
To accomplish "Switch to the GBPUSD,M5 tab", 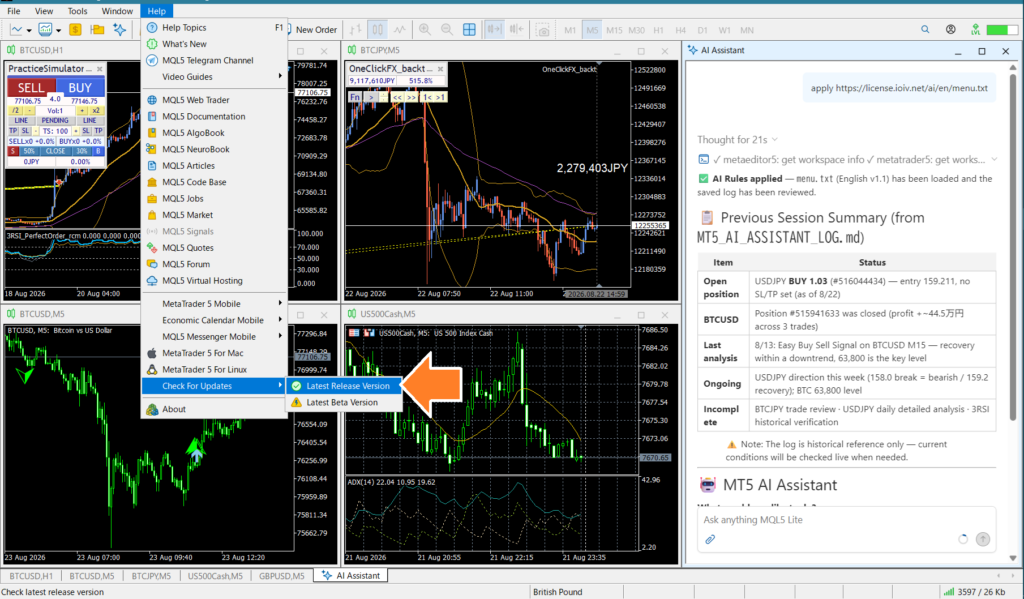I will coord(281,575).
